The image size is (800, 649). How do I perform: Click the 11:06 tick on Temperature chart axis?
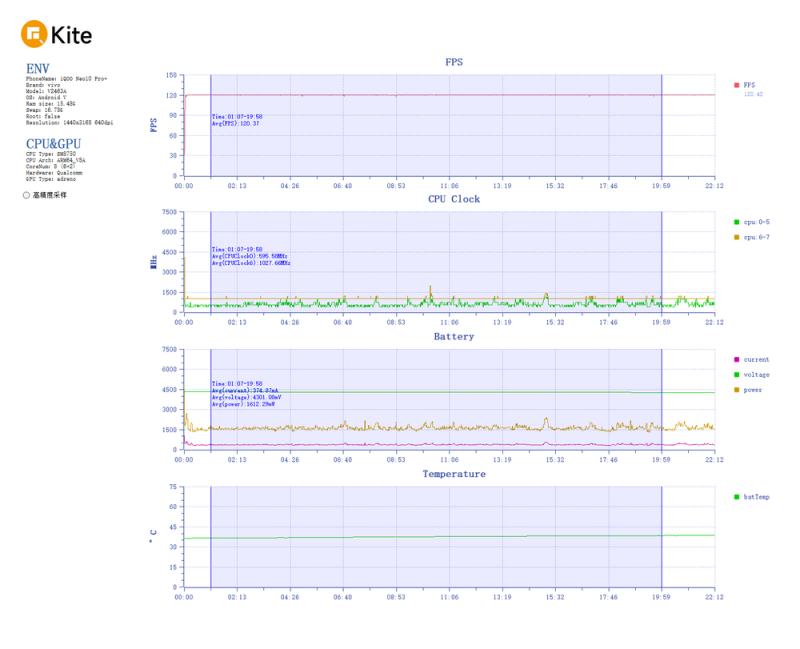[x=449, y=596]
